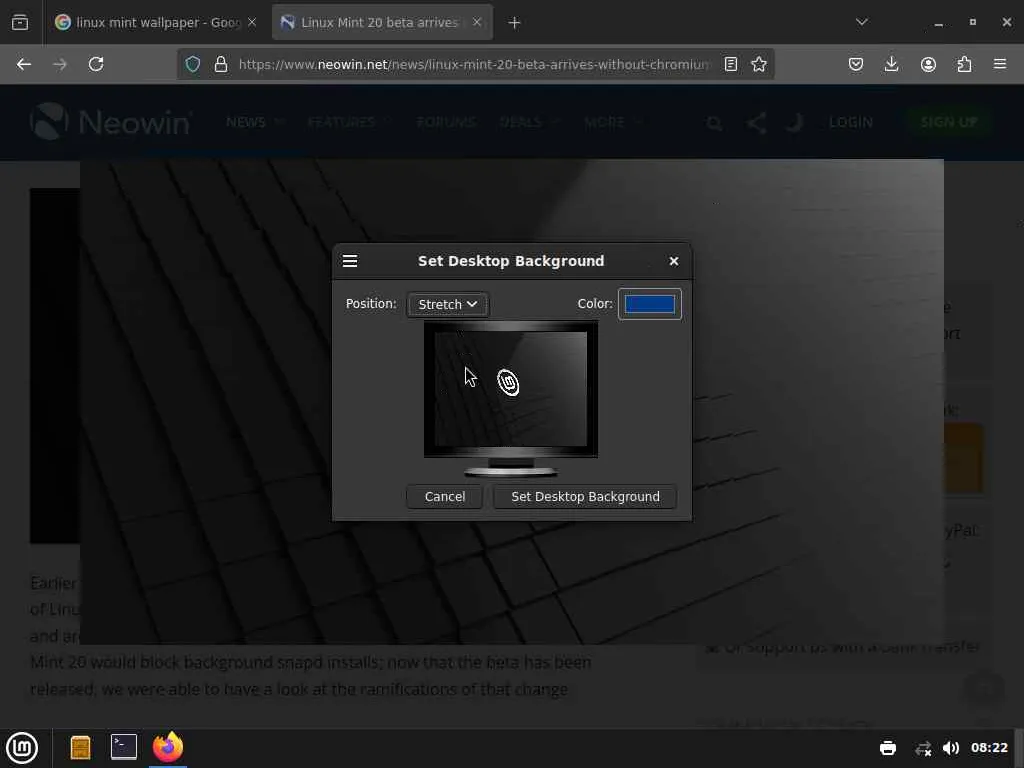Open Neowin NEWS menu
Viewport: 1024px width, 768px height.
(255, 122)
